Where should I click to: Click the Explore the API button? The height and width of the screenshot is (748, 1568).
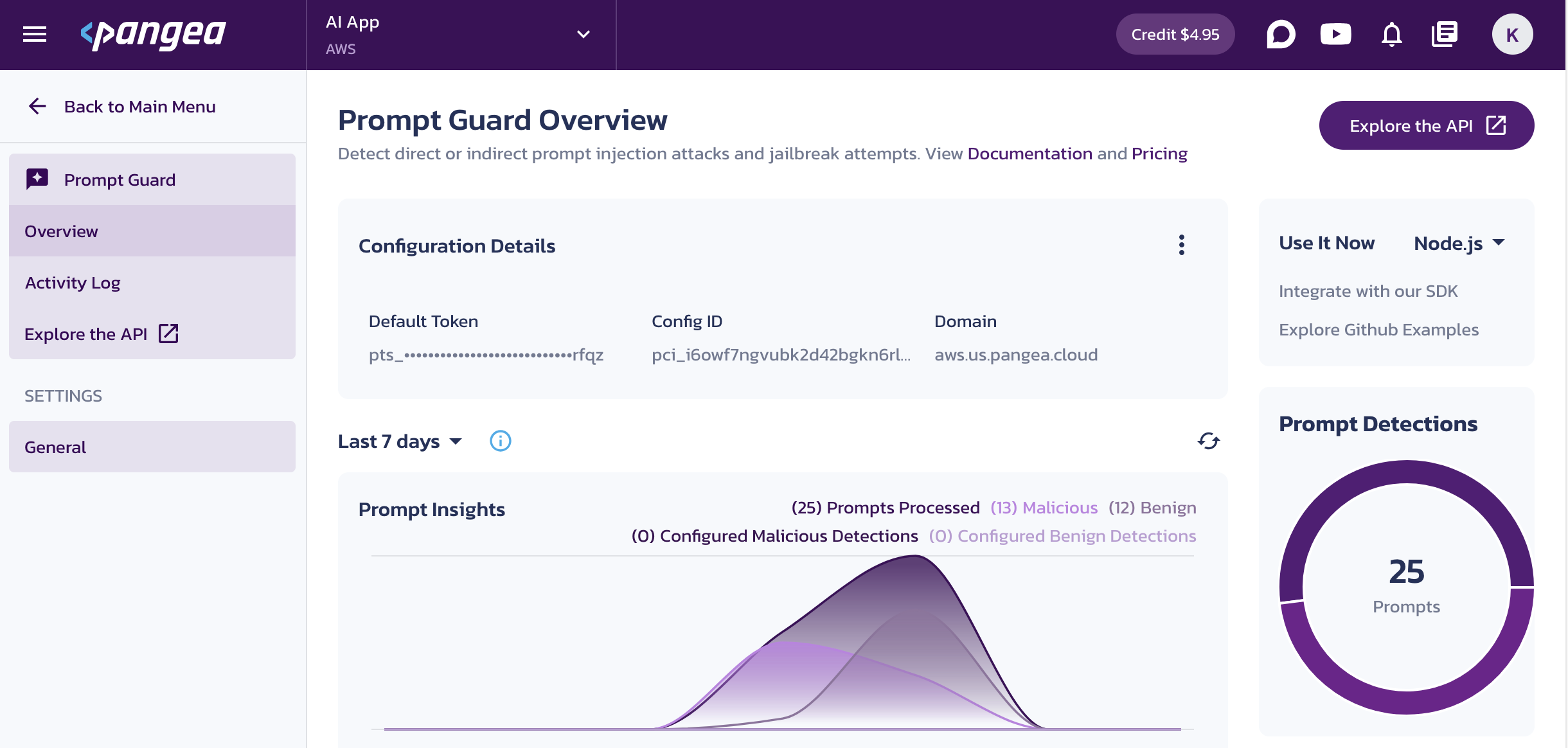coord(1427,125)
